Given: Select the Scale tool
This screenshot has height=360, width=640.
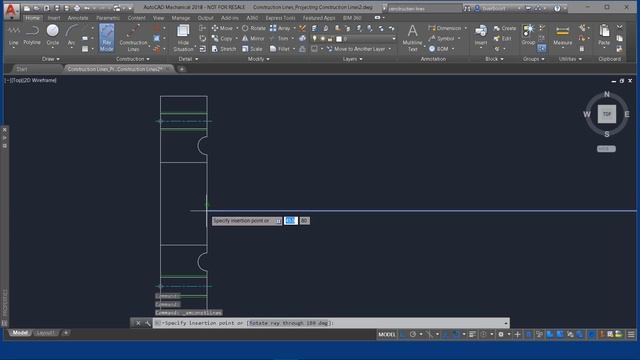Looking at the screenshot, I should point(252,49).
